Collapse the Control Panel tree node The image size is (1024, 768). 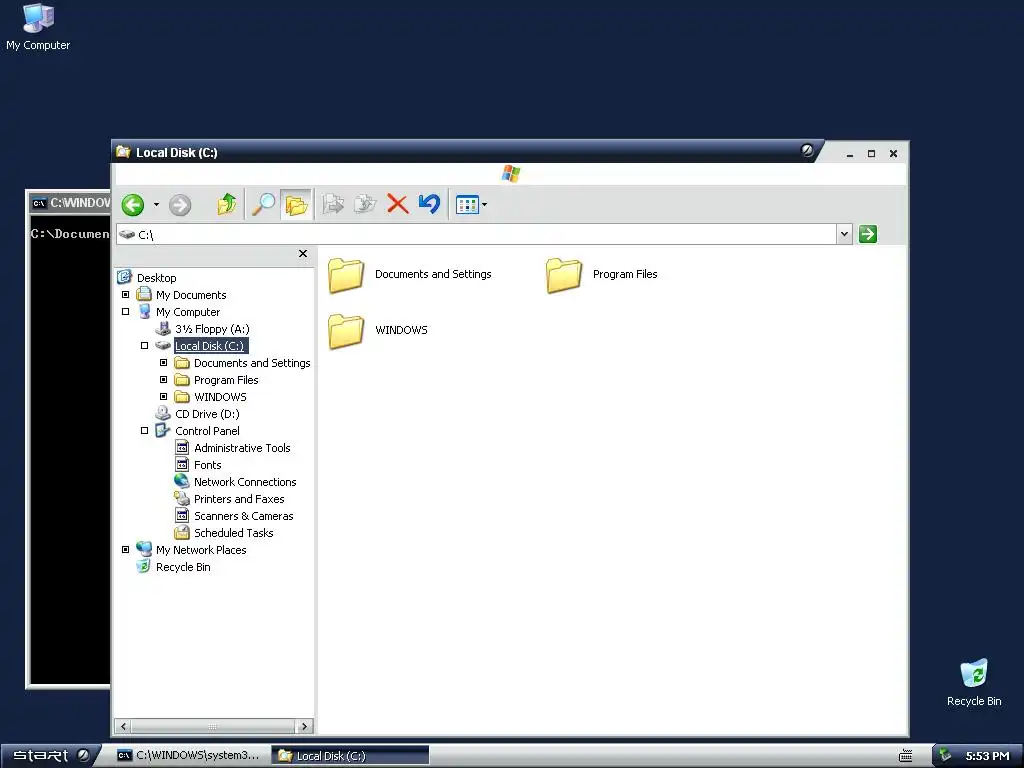pos(144,430)
